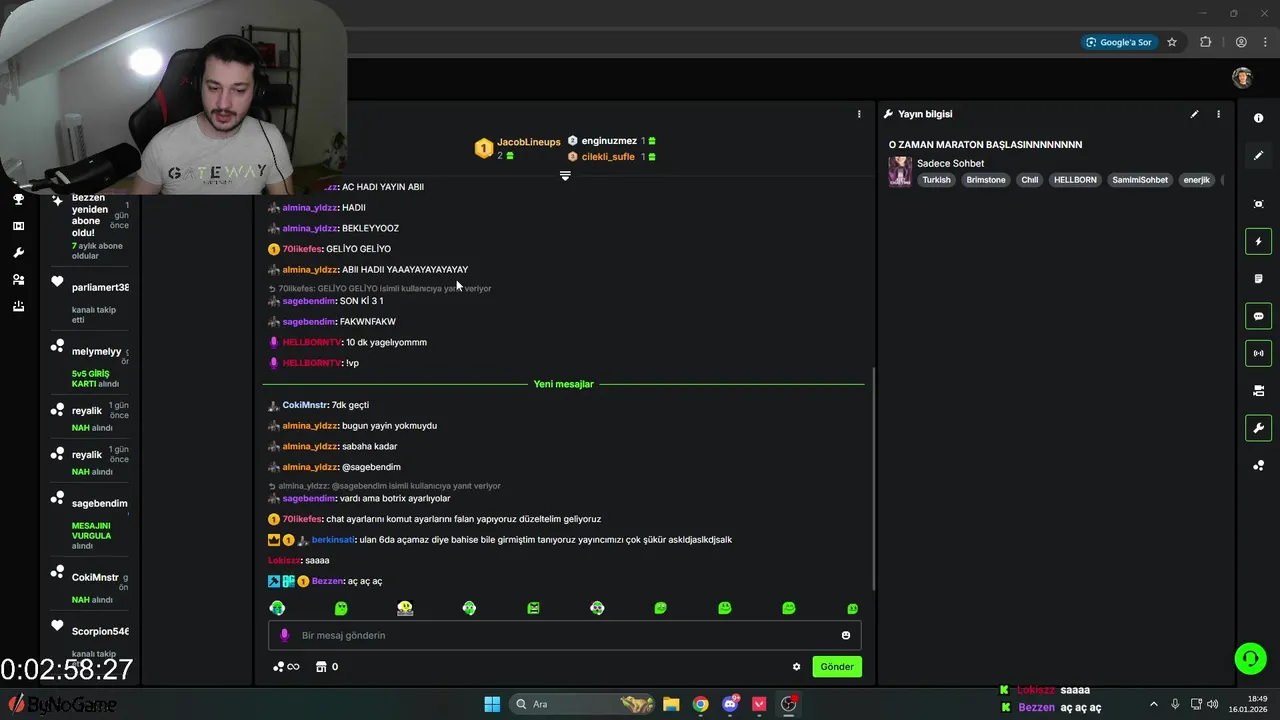Click the info icon in right sidebar
1280x720 pixels.
pyautogui.click(x=1258, y=118)
